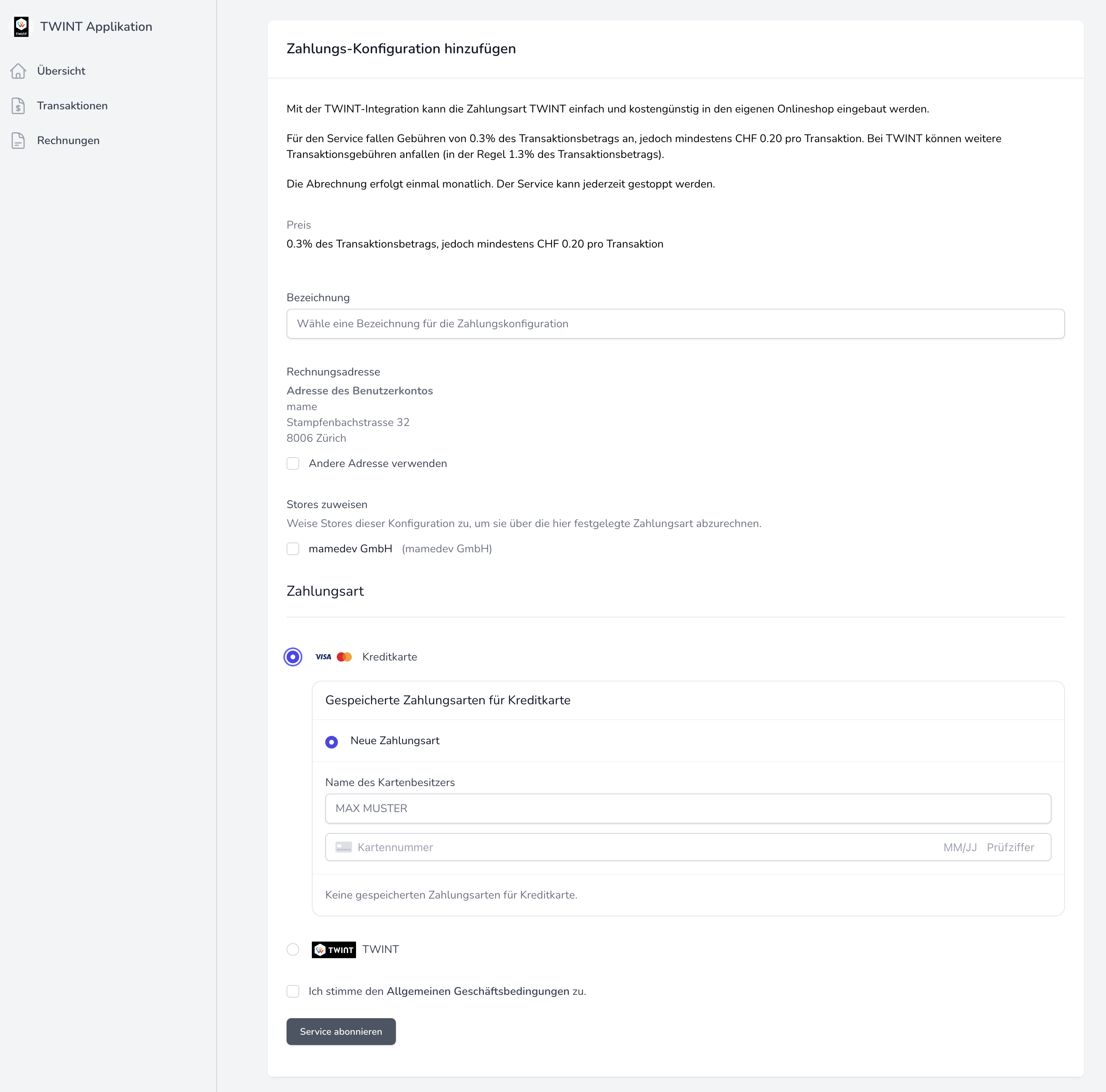Open the Allgemeinen Geschäftsbedingungen link
The width and height of the screenshot is (1106, 1092).
478,991
